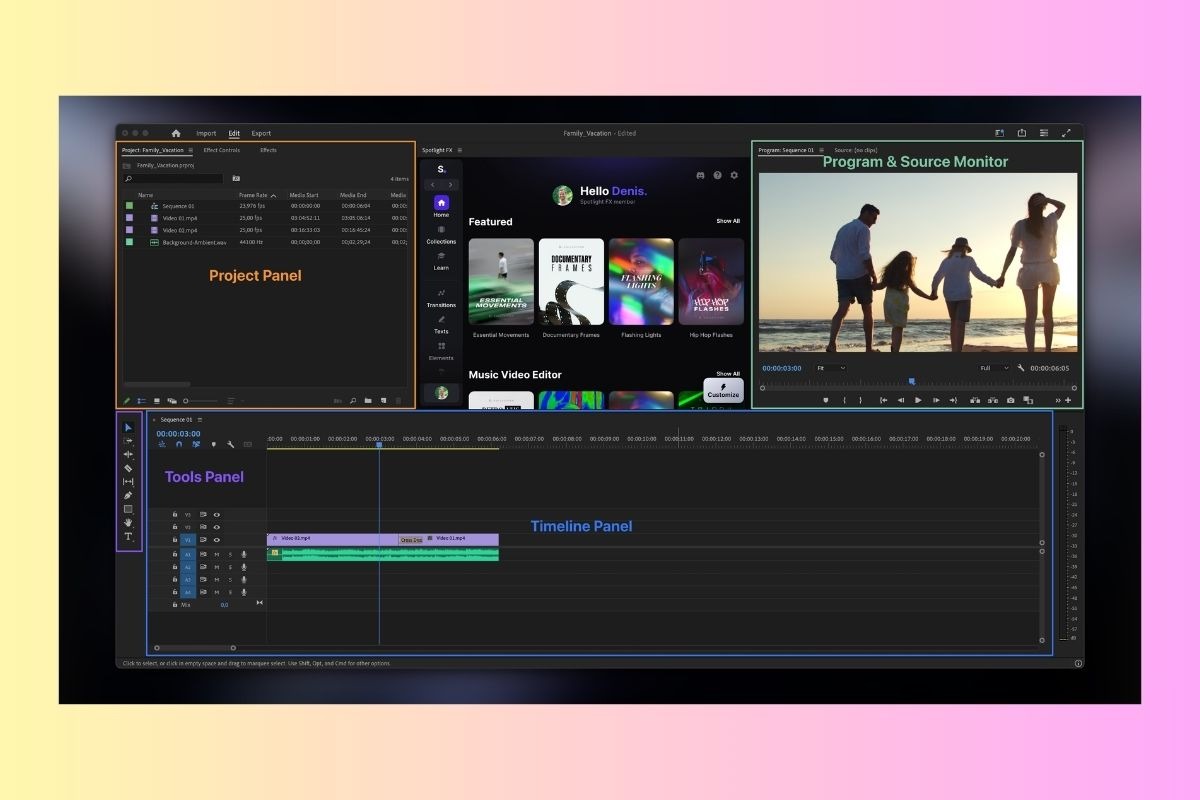Select the Selection arrow tool
The height and width of the screenshot is (800, 1200).
[x=128, y=427]
